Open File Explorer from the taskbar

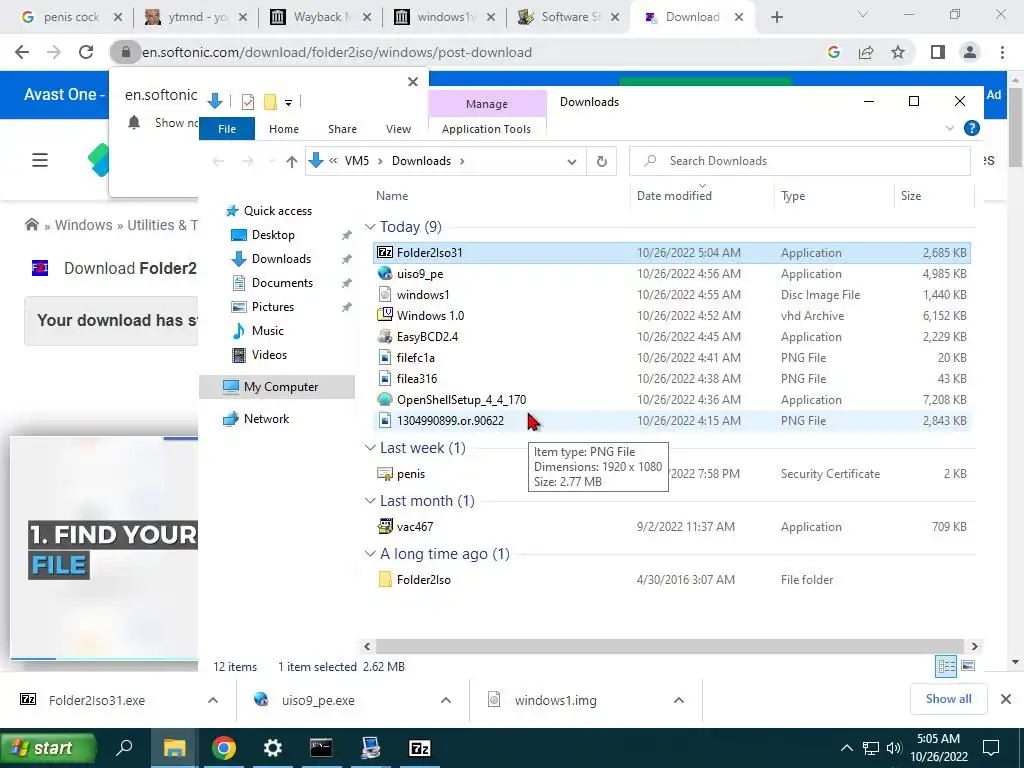click(174, 748)
